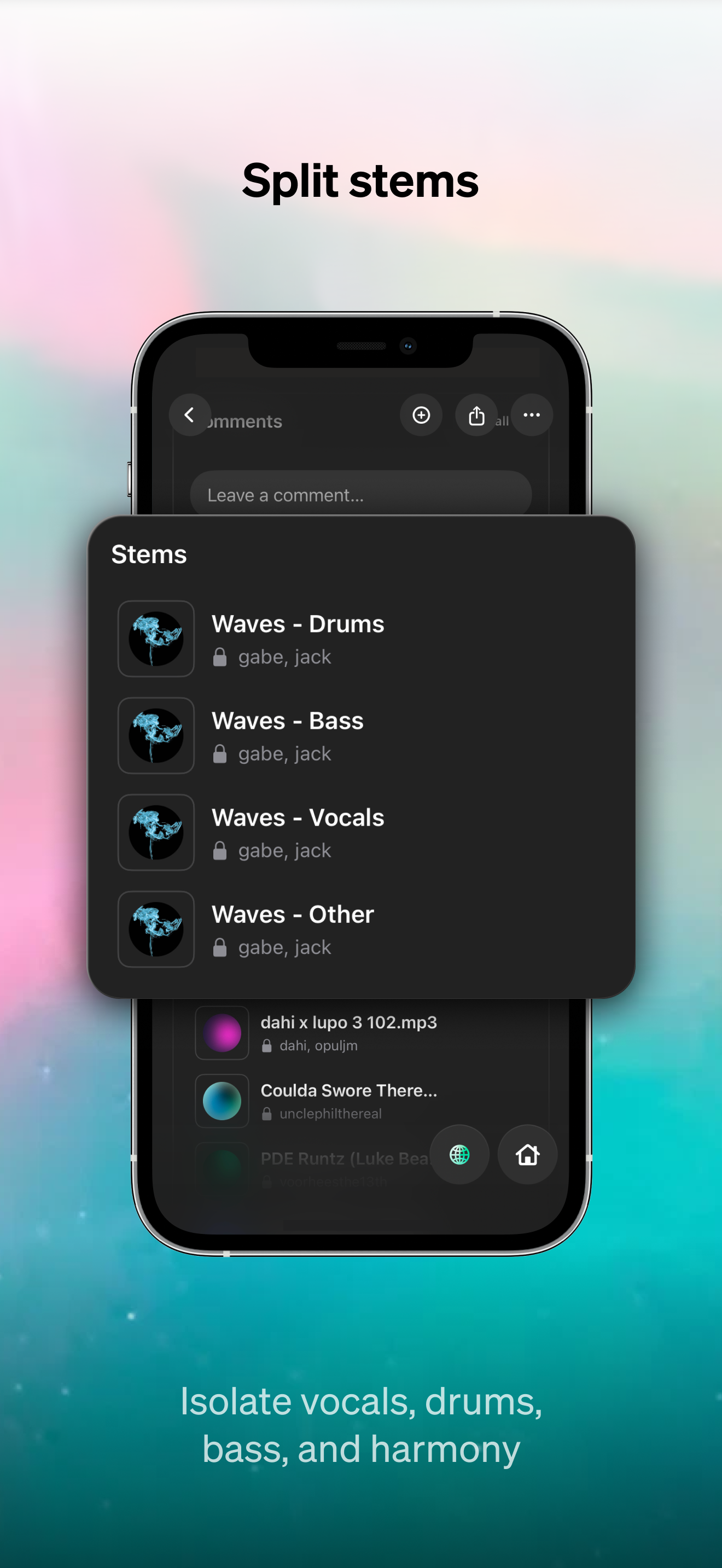722x1568 pixels.
Task: Click the teal Coulda Swore thumbnail
Action: [222, 1101]
